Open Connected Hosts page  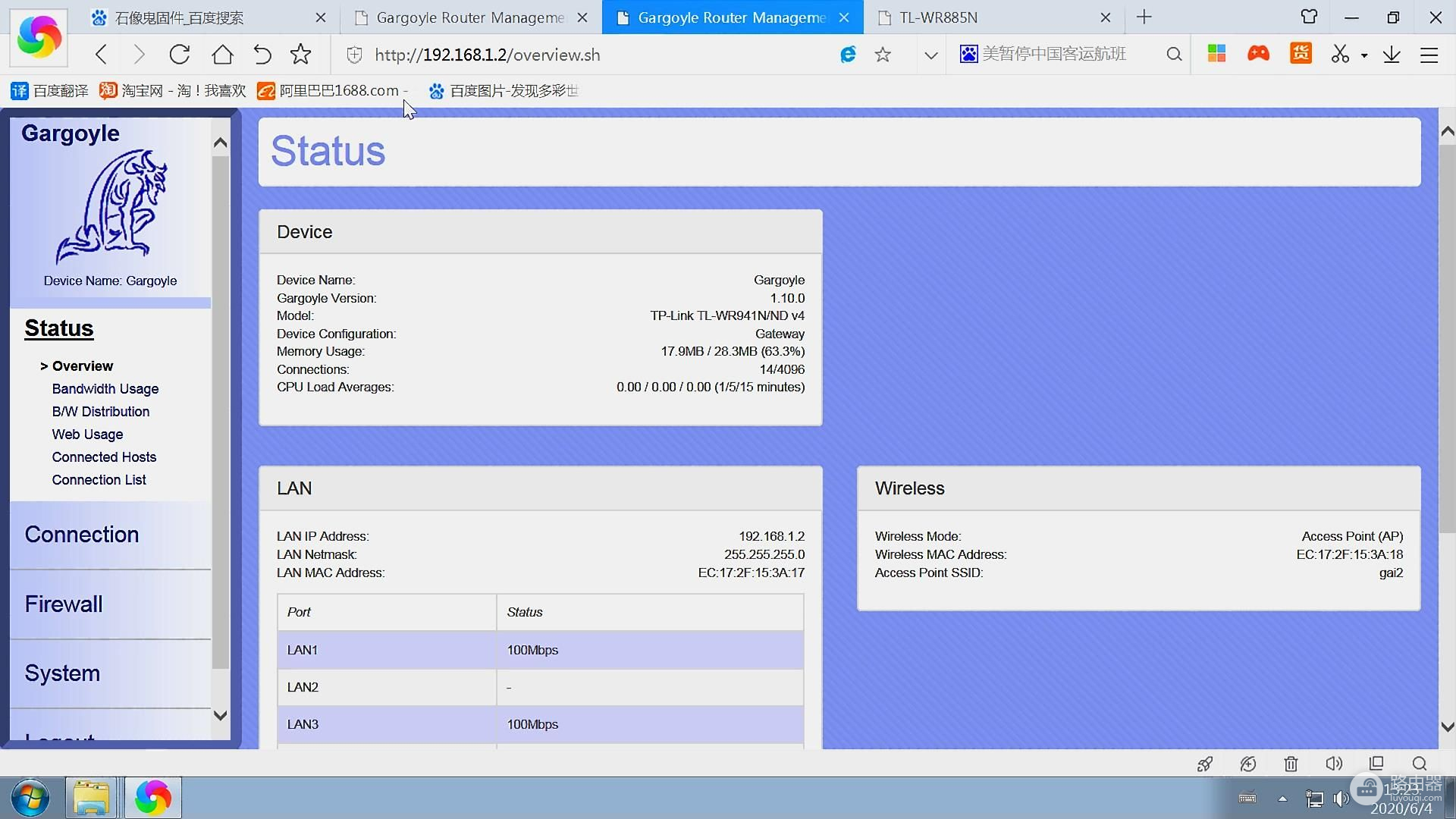click(x=104, y=457)
